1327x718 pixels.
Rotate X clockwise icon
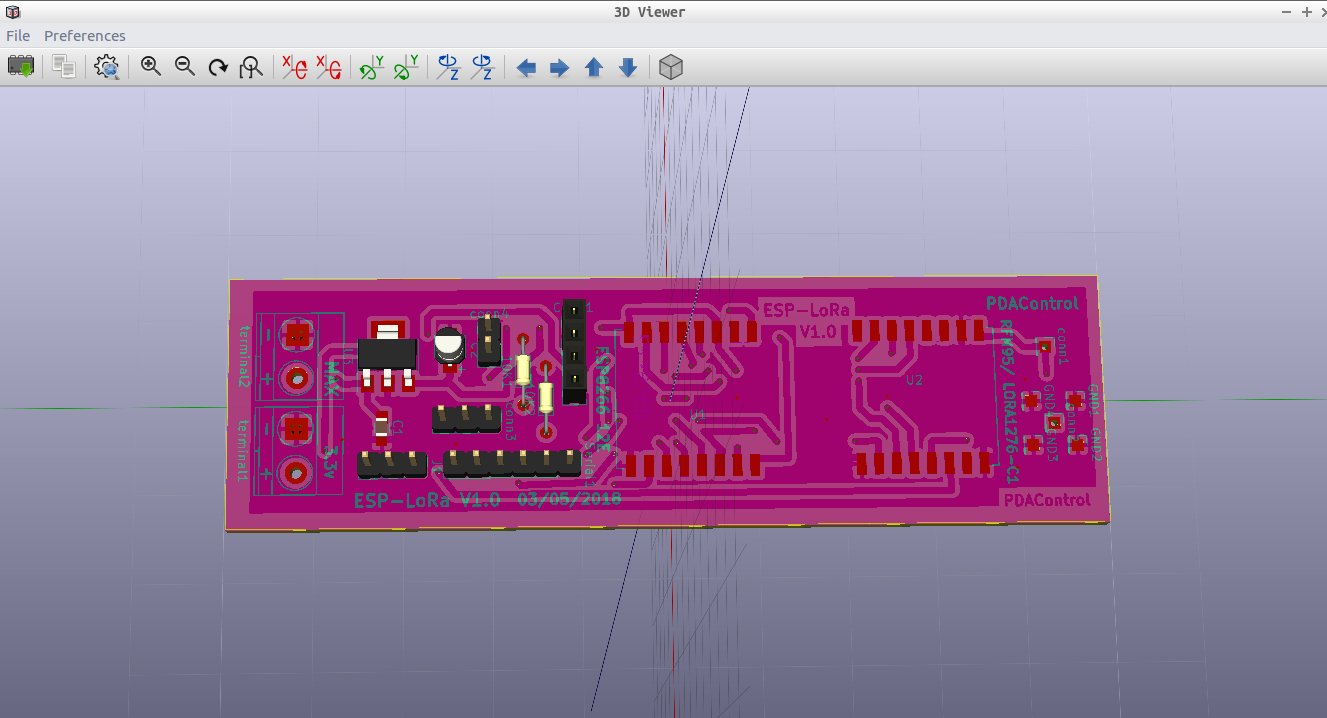point(294,67)
